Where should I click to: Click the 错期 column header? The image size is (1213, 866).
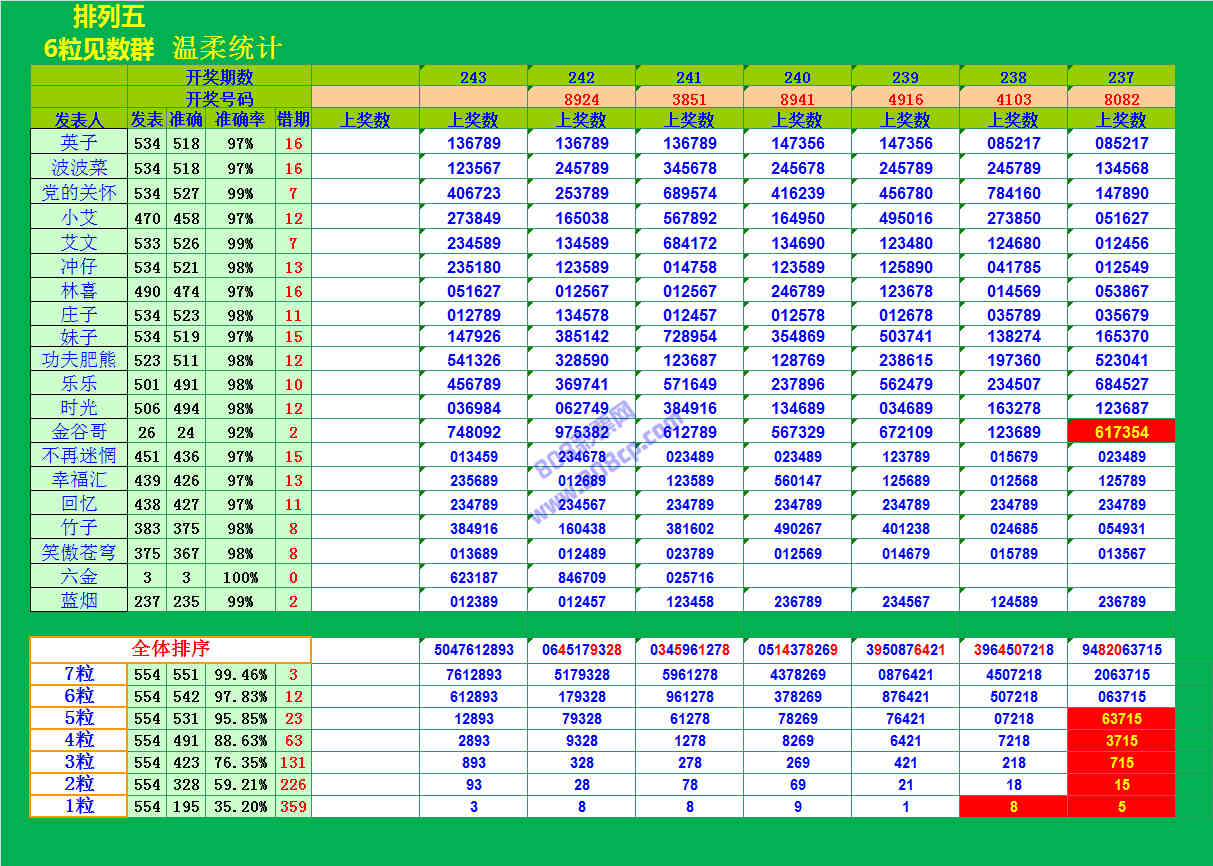point(293,119)
